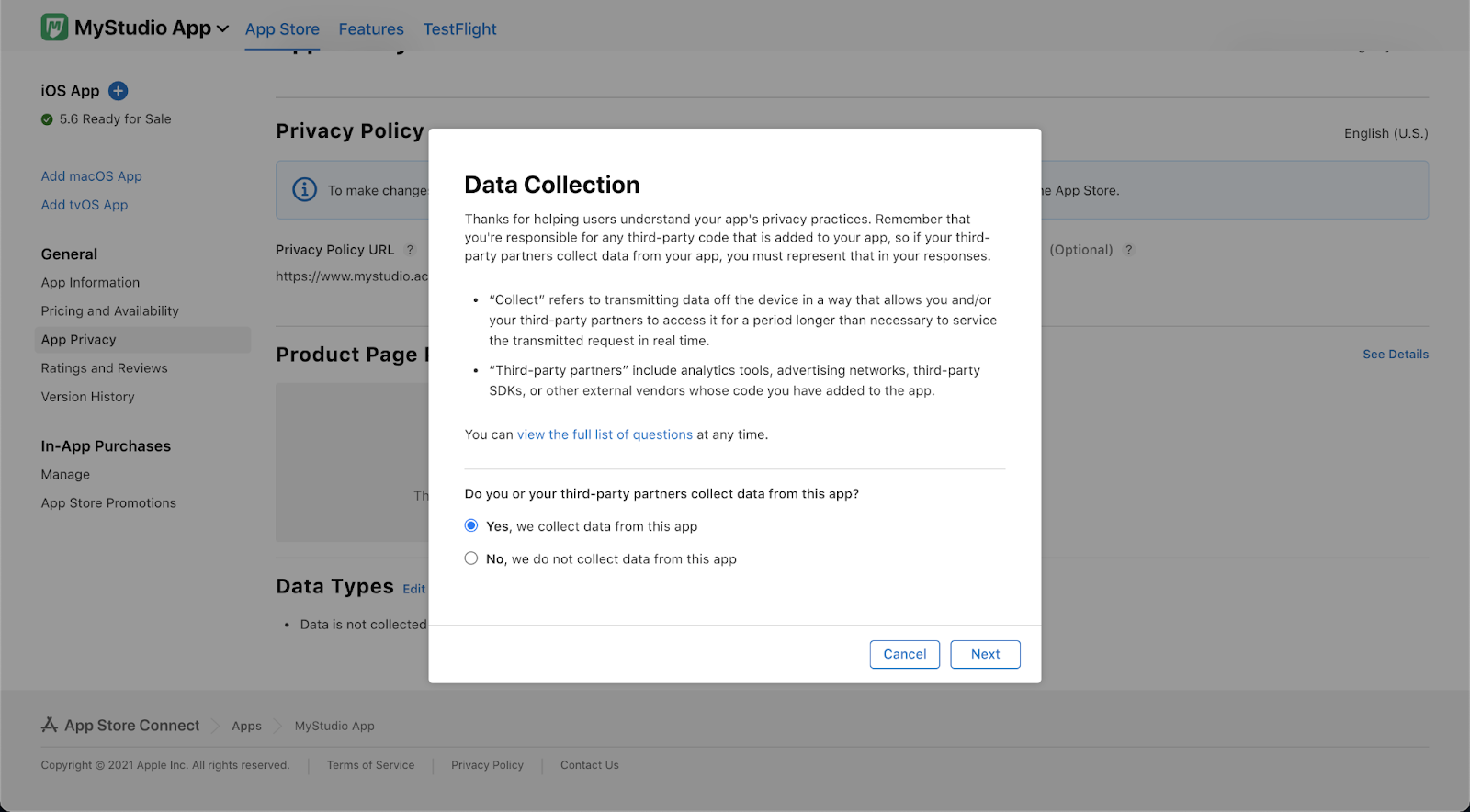The width and height of the screenshot is (1470, 812).
Task: Select No, we do not collect data
Action: tap(471, 558)
